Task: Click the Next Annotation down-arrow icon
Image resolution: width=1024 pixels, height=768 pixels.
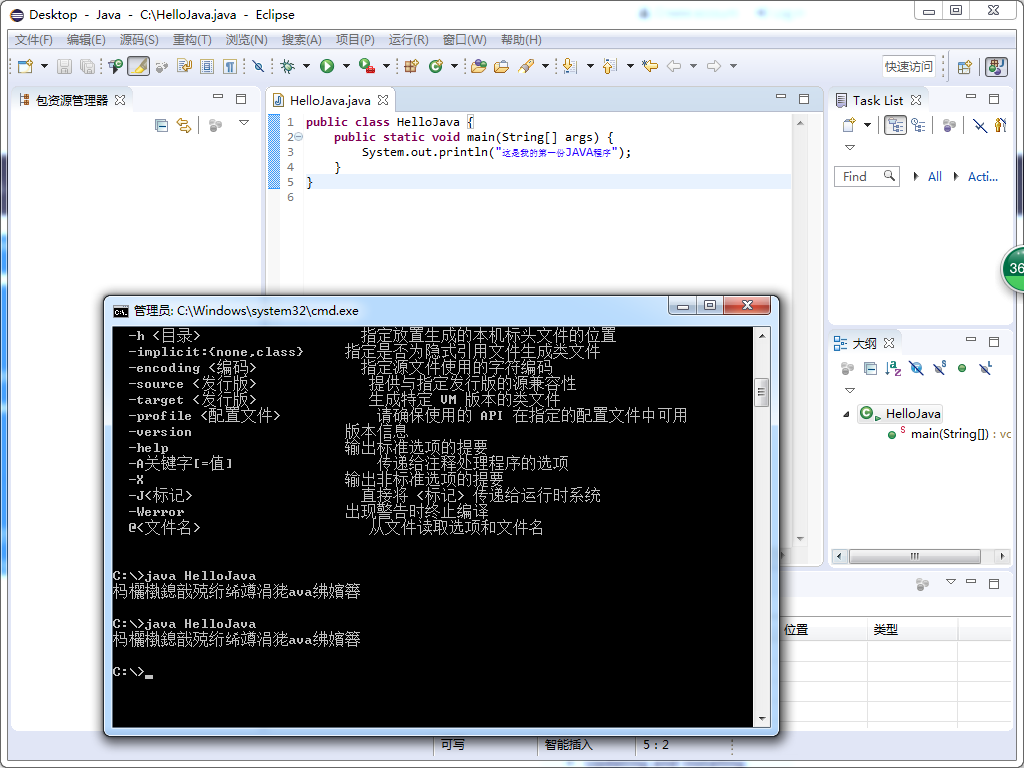Action: click(569, 66)
